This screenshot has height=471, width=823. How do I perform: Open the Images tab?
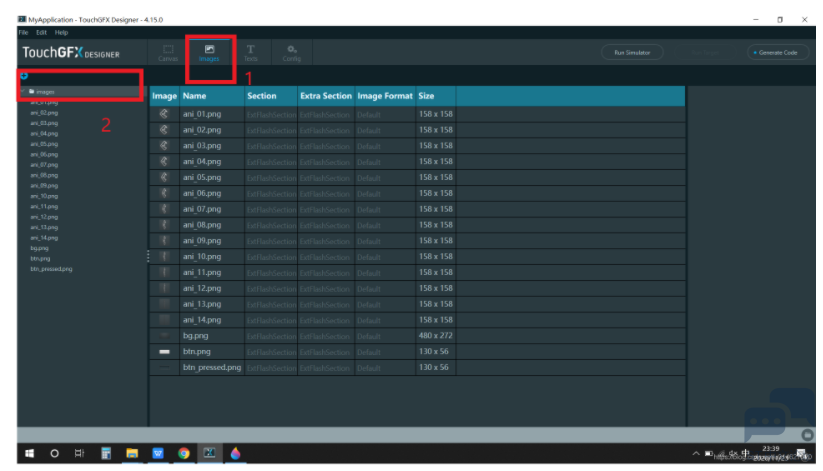(209, 53)
